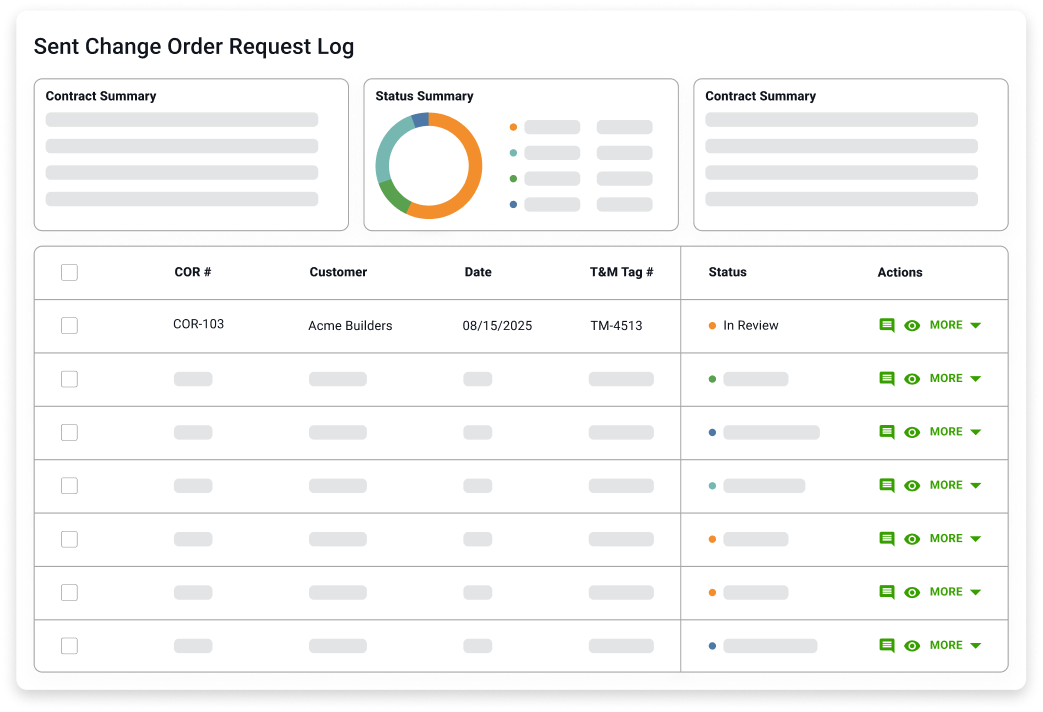Click the eye icon on the fourth row
The height and width of the screenshot is (712, 1043).
pyautogui.click(x=912, y=485)
